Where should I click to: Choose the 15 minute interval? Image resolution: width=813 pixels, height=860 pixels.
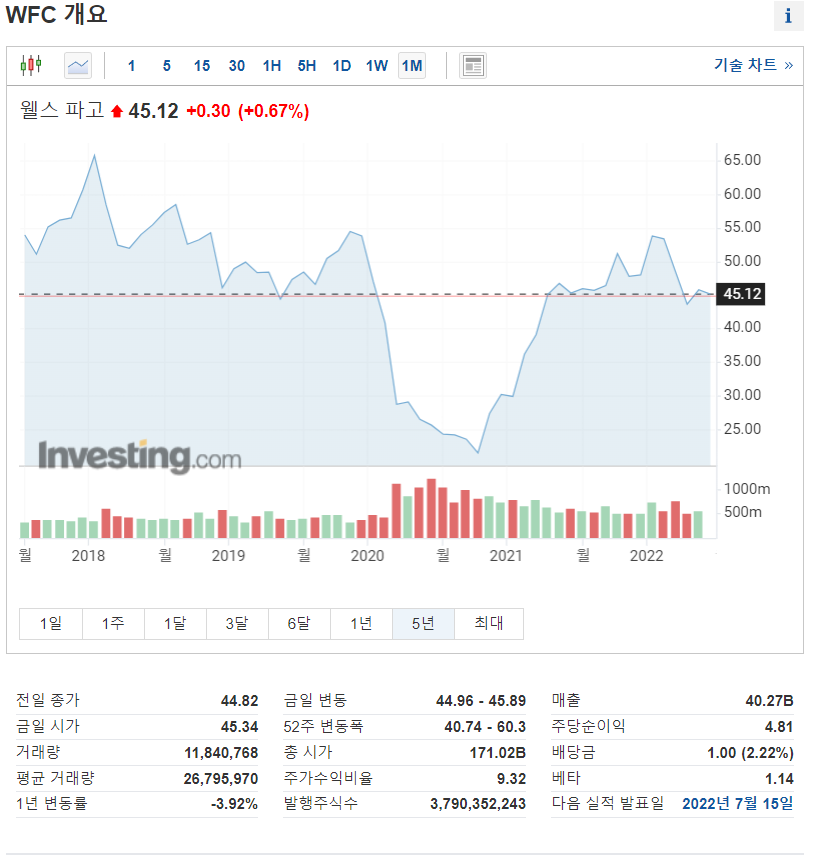[202, 66]
